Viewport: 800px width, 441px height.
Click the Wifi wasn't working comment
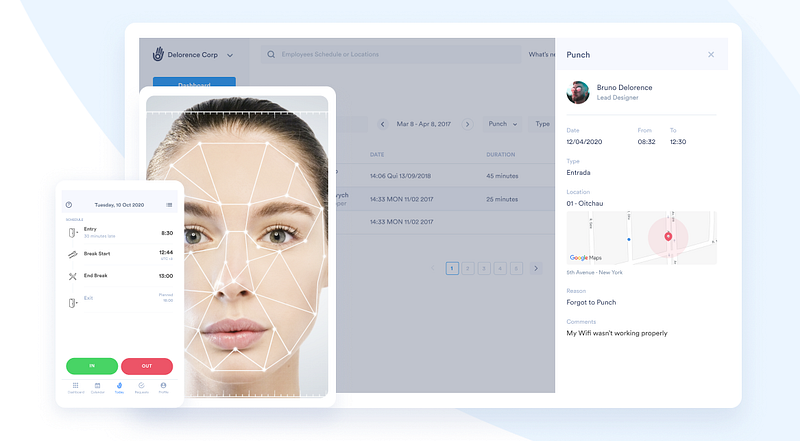coord(617,333)
